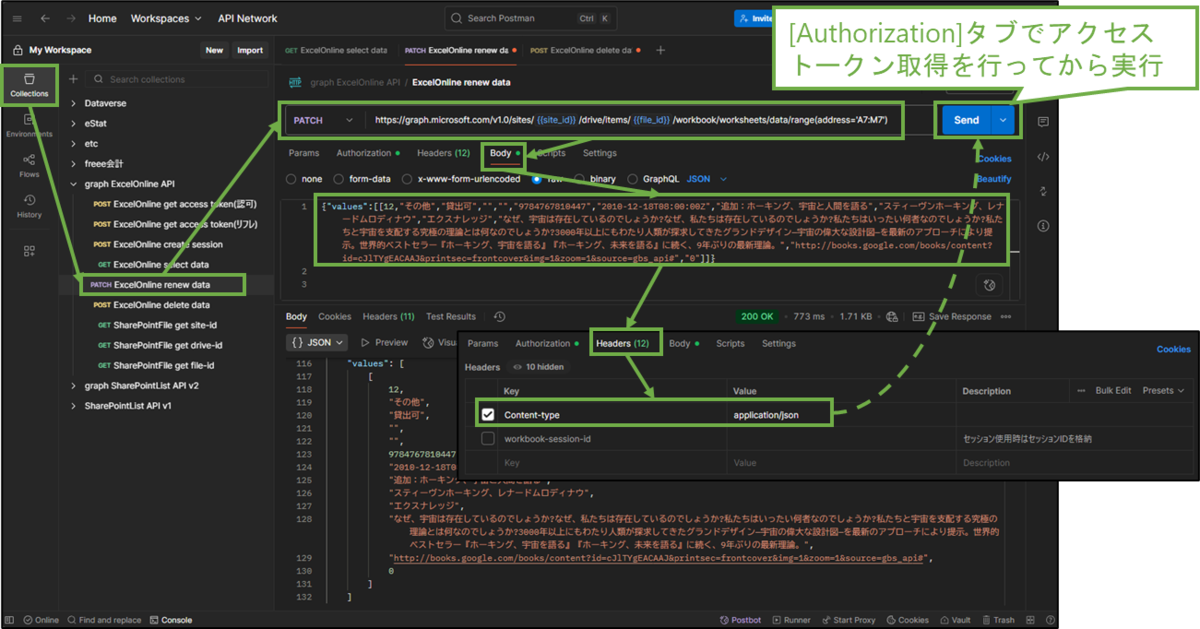The image size is (1200, 629).
Task: Collapse the graph ExcelOnline API collection
Action: [73, 184]
